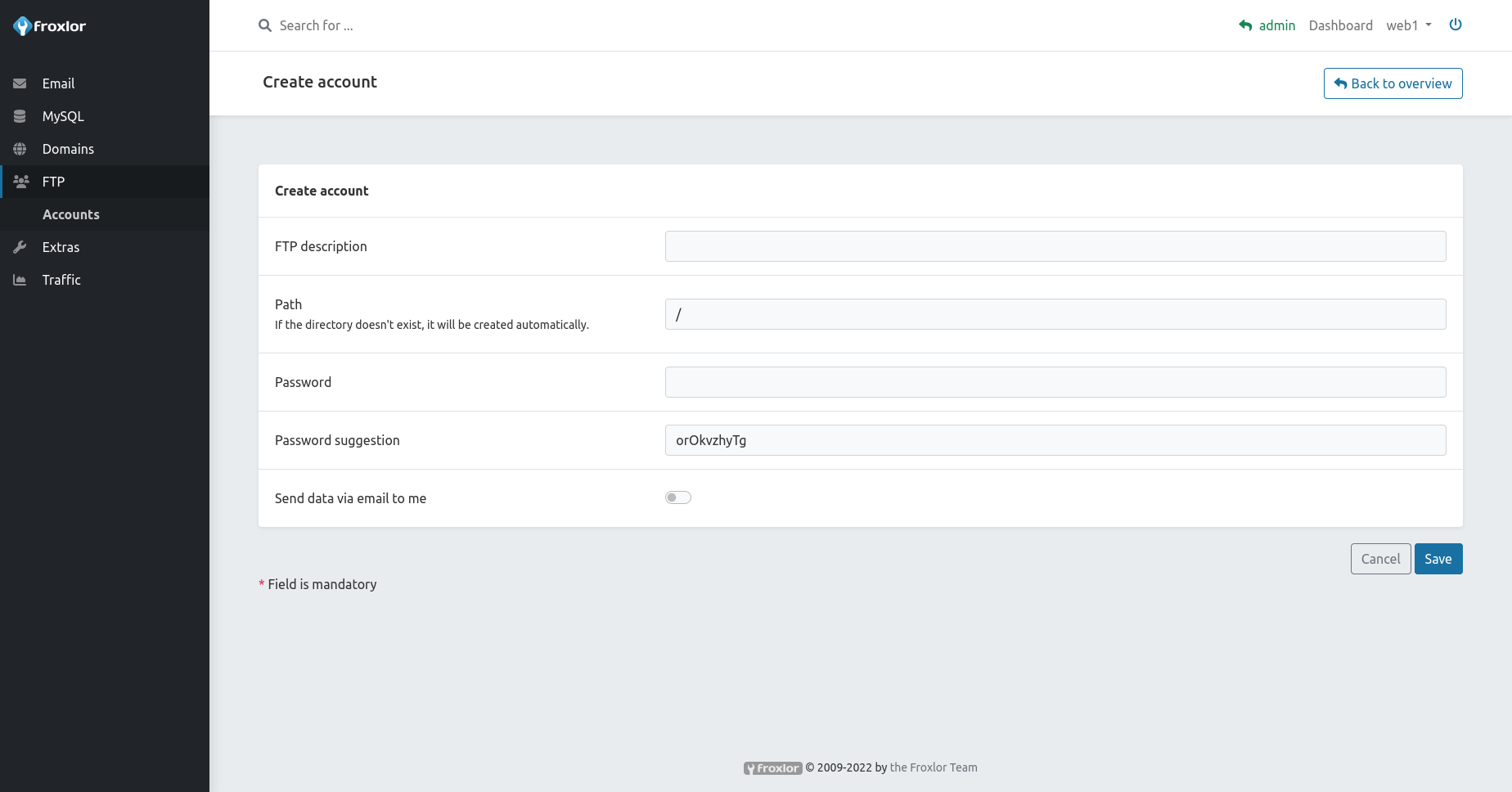Click the Email envelope icon
Screen dimensions: 1512x792
20,83
